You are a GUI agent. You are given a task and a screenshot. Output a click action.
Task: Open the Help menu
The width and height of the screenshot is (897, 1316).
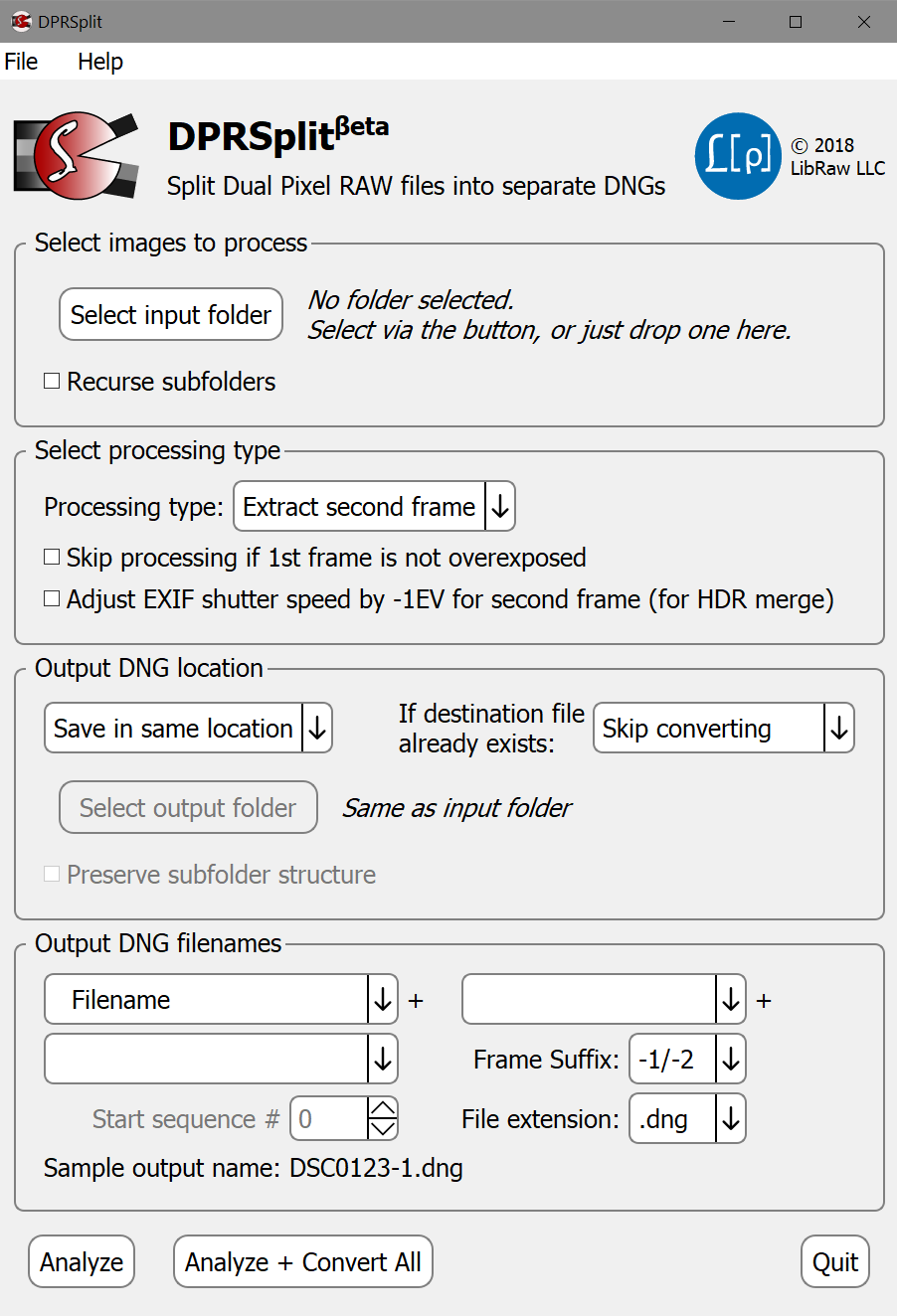click(100, 62)
